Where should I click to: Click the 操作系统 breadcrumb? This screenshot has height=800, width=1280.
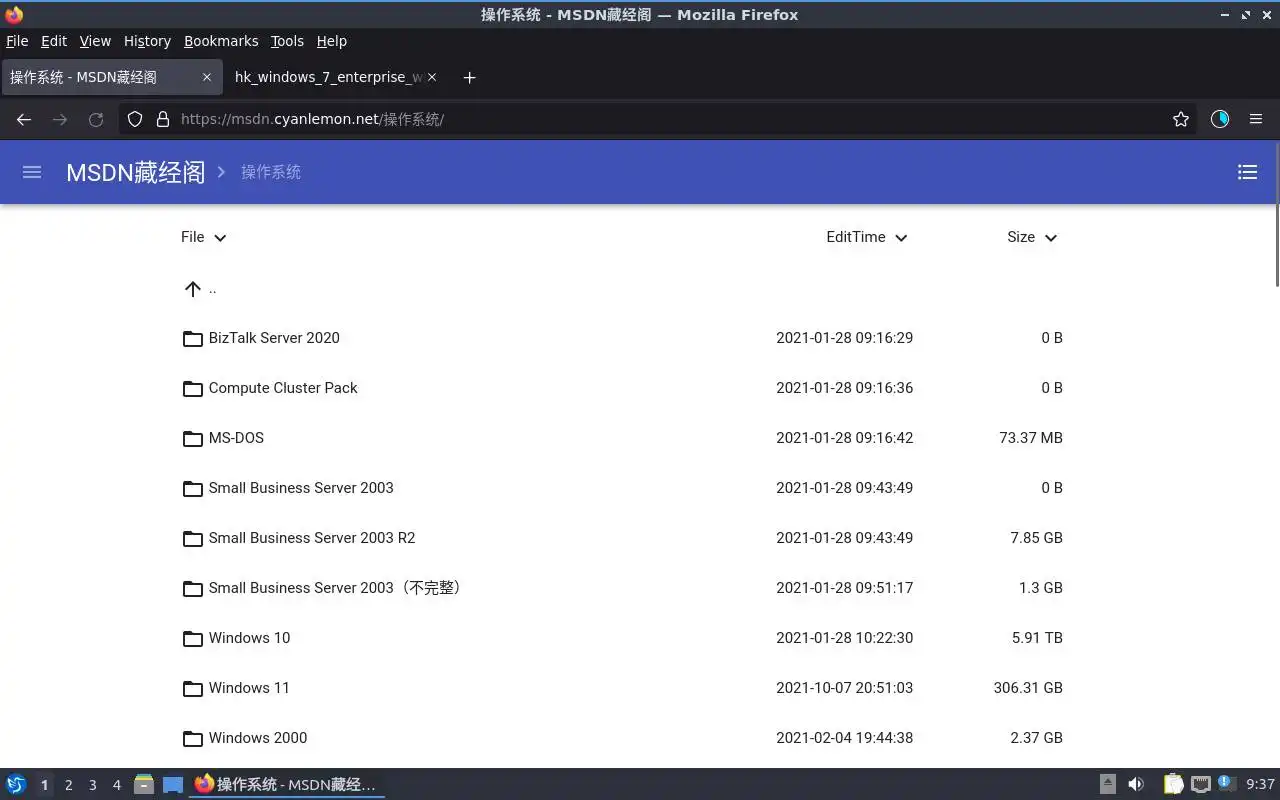click(271, 172)
